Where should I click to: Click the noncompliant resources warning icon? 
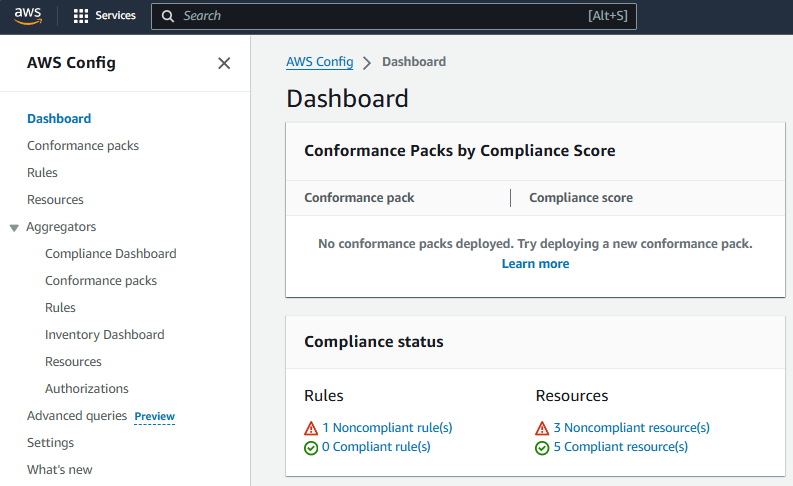click(x=542, y=428)
